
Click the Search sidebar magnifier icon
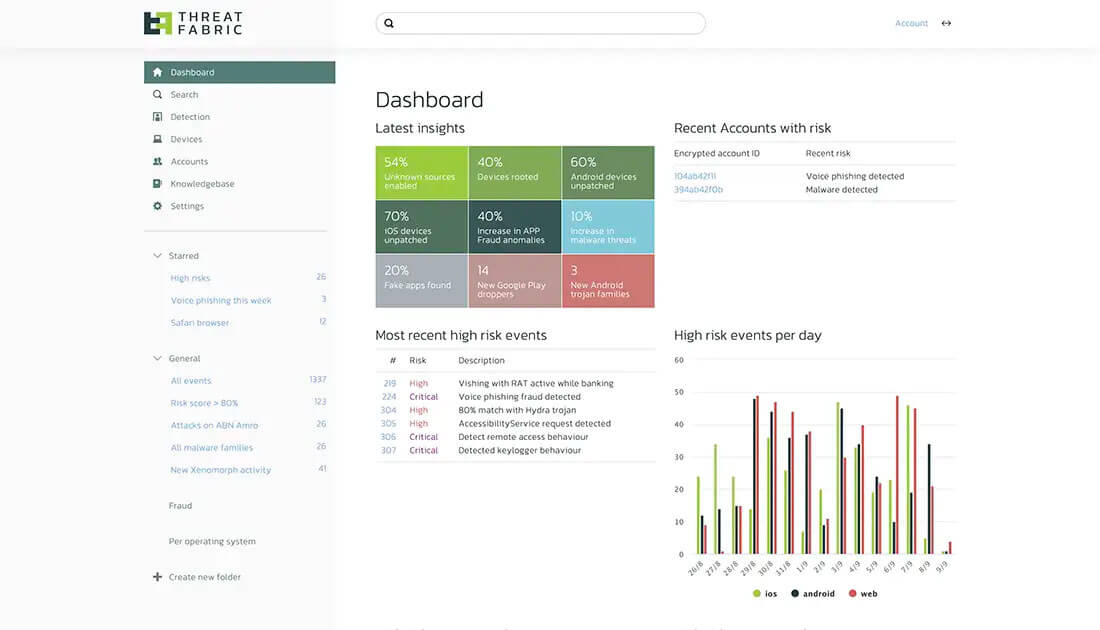tap(157, 95)
